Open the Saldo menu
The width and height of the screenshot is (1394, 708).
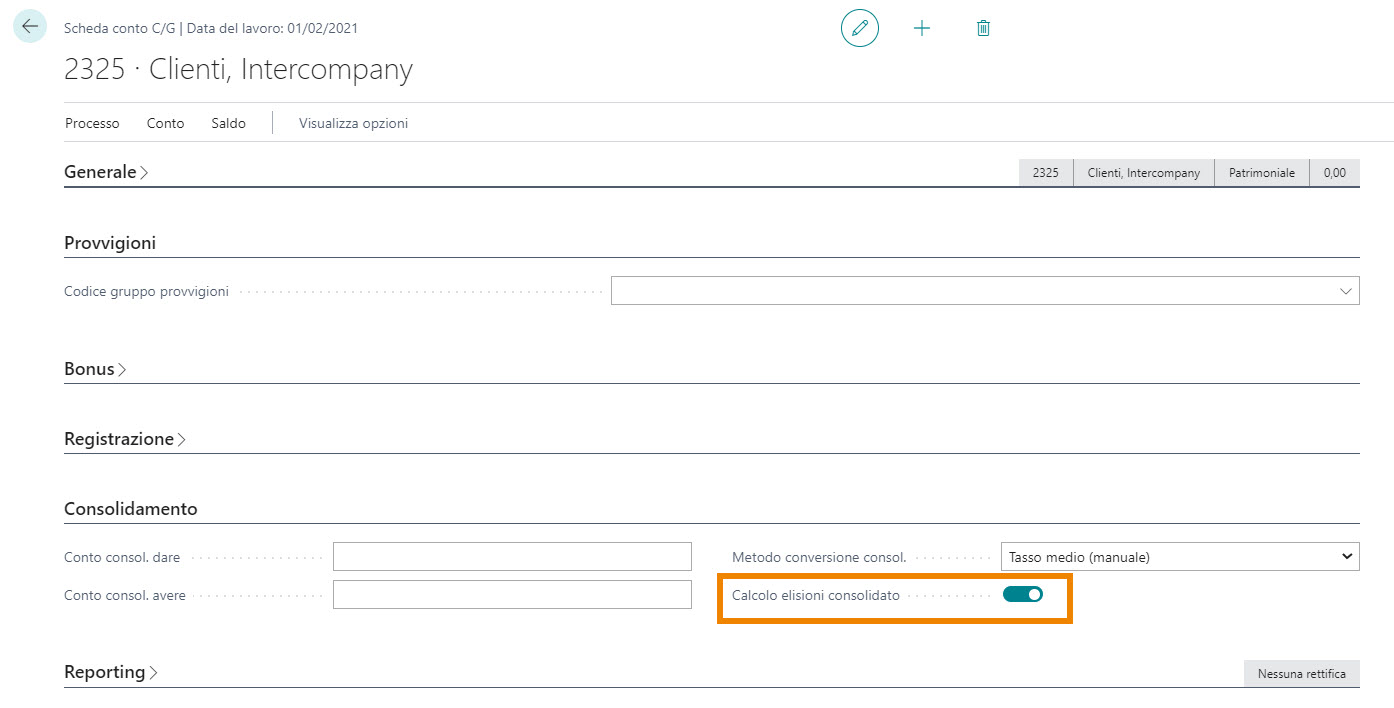[x=228, y=123]
